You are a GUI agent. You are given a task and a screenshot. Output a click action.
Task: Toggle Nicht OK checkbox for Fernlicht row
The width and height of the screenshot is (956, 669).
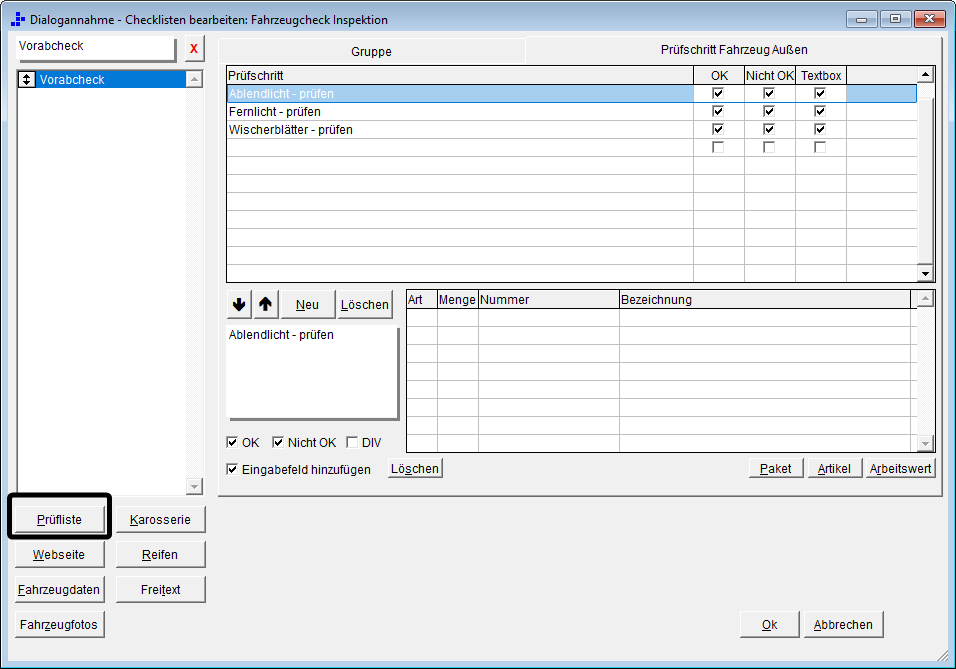tap(769, 111)
